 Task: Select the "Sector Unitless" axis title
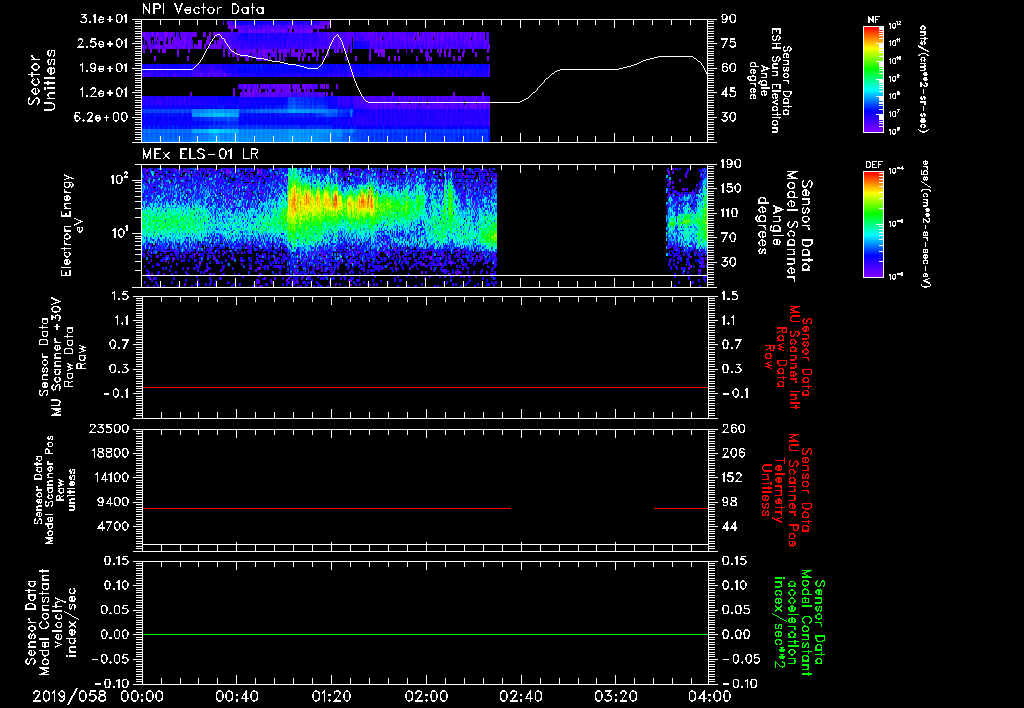[x=42, y=80]
